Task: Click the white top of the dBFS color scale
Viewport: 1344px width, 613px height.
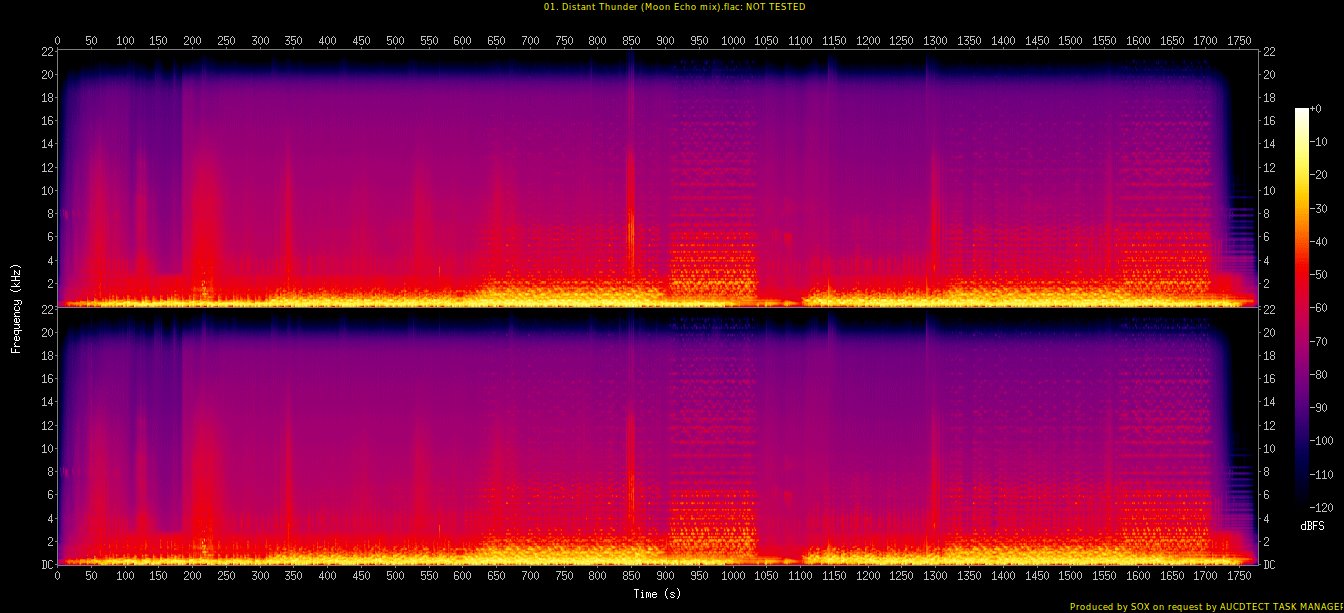Action: (x=1301, y=111)
